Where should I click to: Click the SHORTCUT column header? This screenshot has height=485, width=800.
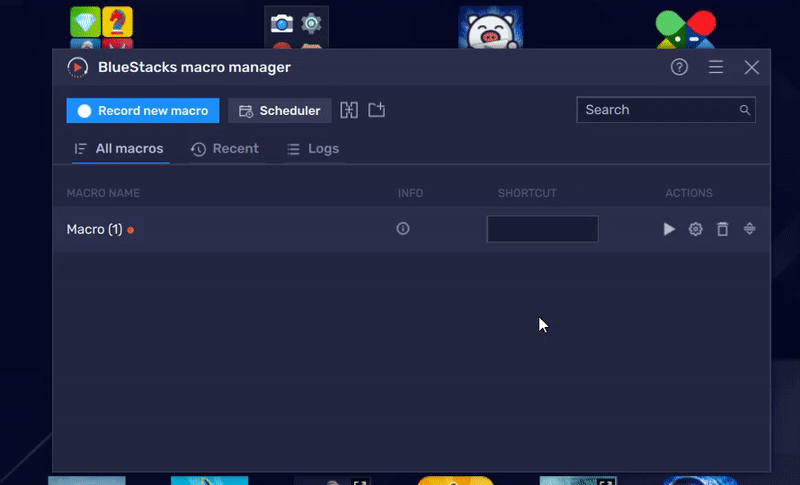pyautogui.click(x=527, y=193)
